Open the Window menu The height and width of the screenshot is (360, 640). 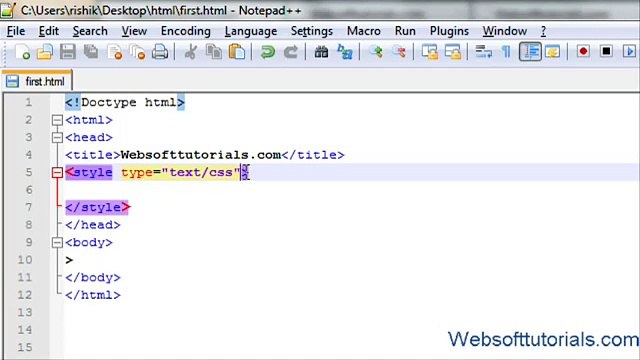(x=504, y=31)
